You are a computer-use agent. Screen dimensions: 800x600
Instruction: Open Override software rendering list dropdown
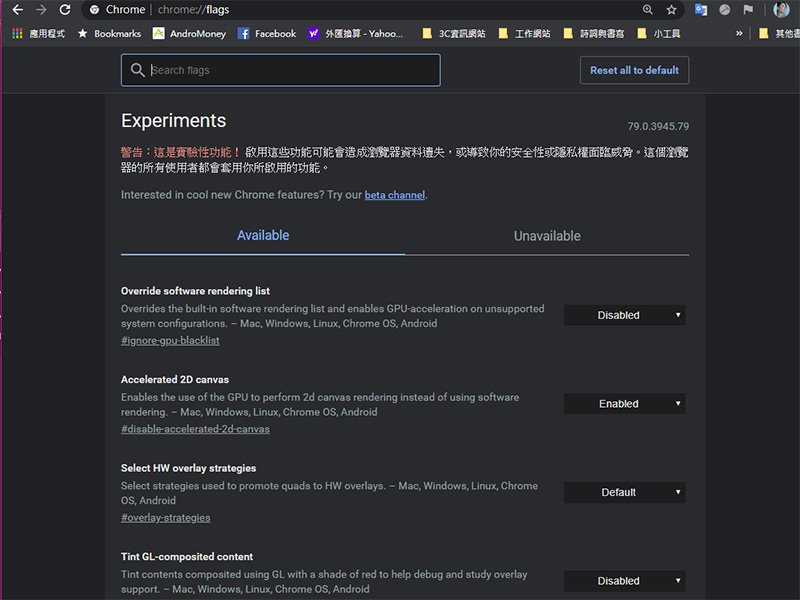[625, 315]
